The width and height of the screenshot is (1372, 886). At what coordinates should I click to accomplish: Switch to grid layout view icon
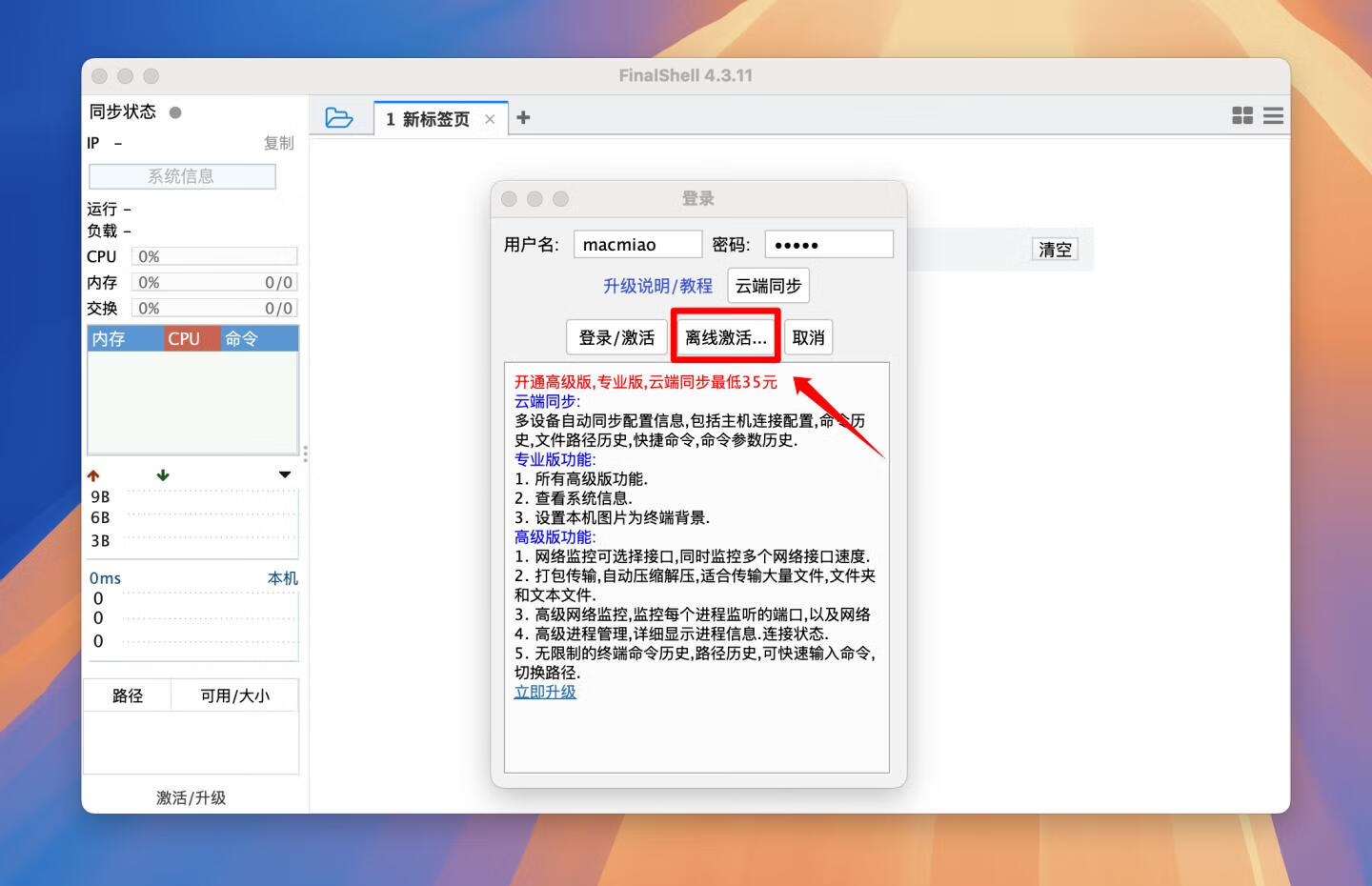coord(1242,115)
